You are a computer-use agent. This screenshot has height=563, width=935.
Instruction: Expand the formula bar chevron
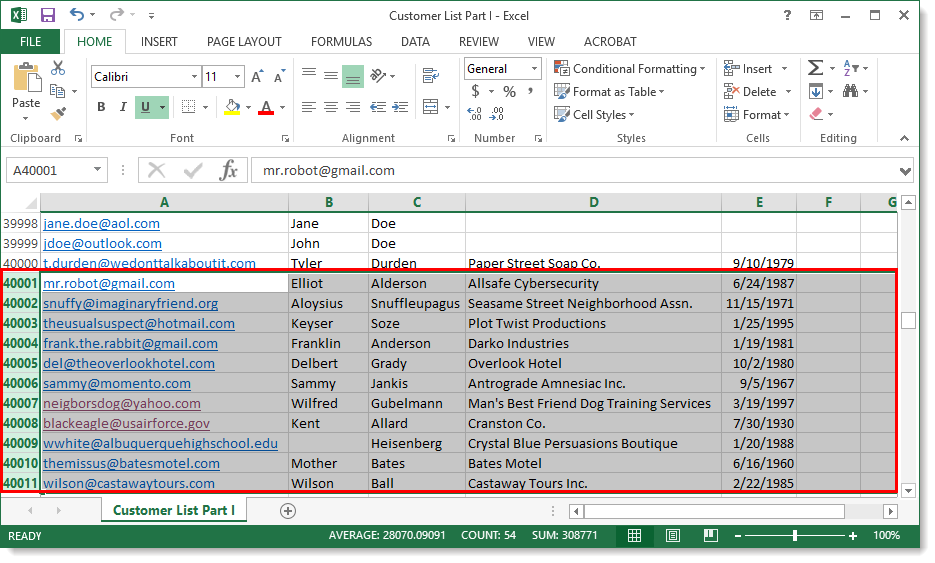tap(905, 172)
